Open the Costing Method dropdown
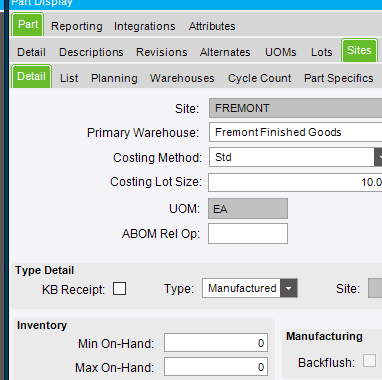The image size is (382, 380). coord(378,157)
